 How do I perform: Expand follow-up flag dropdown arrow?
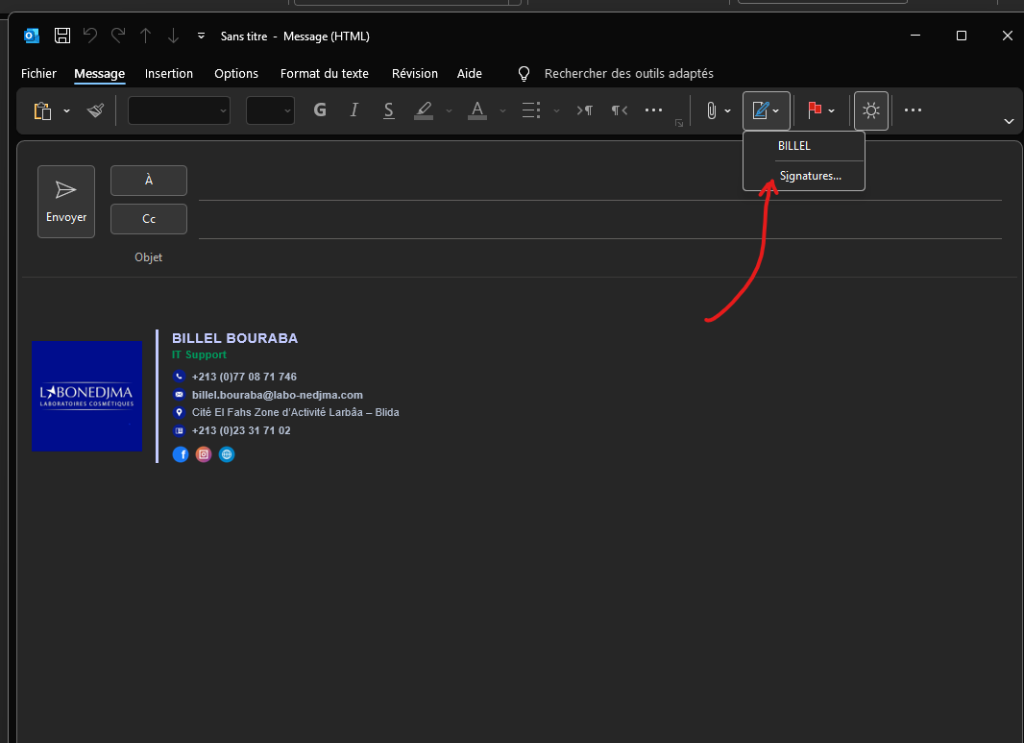(831, 111)
